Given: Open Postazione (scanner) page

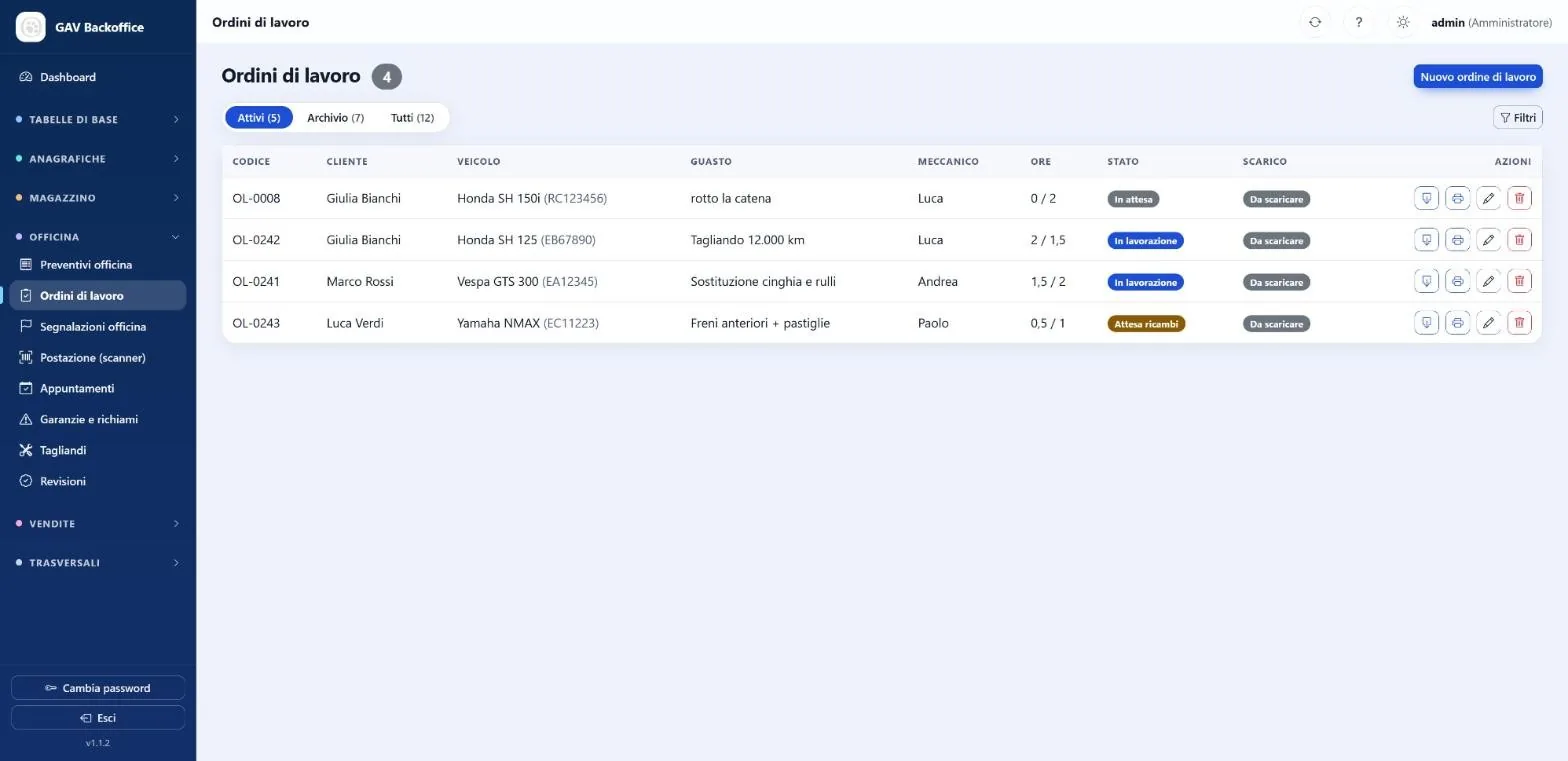Looking at the screenshot, I should click(x=98, y=358).
